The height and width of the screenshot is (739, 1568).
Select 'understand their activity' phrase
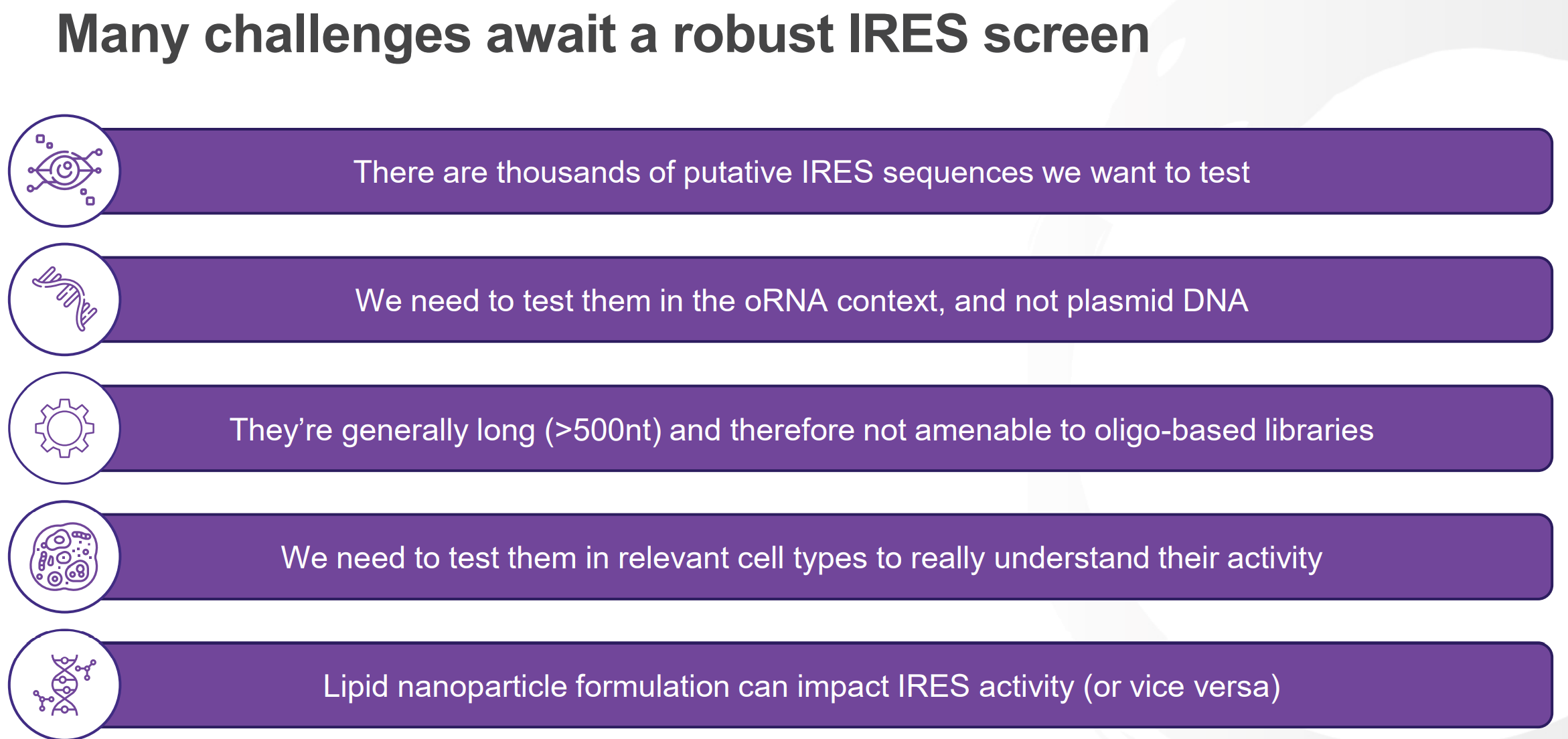point(1158,558)
